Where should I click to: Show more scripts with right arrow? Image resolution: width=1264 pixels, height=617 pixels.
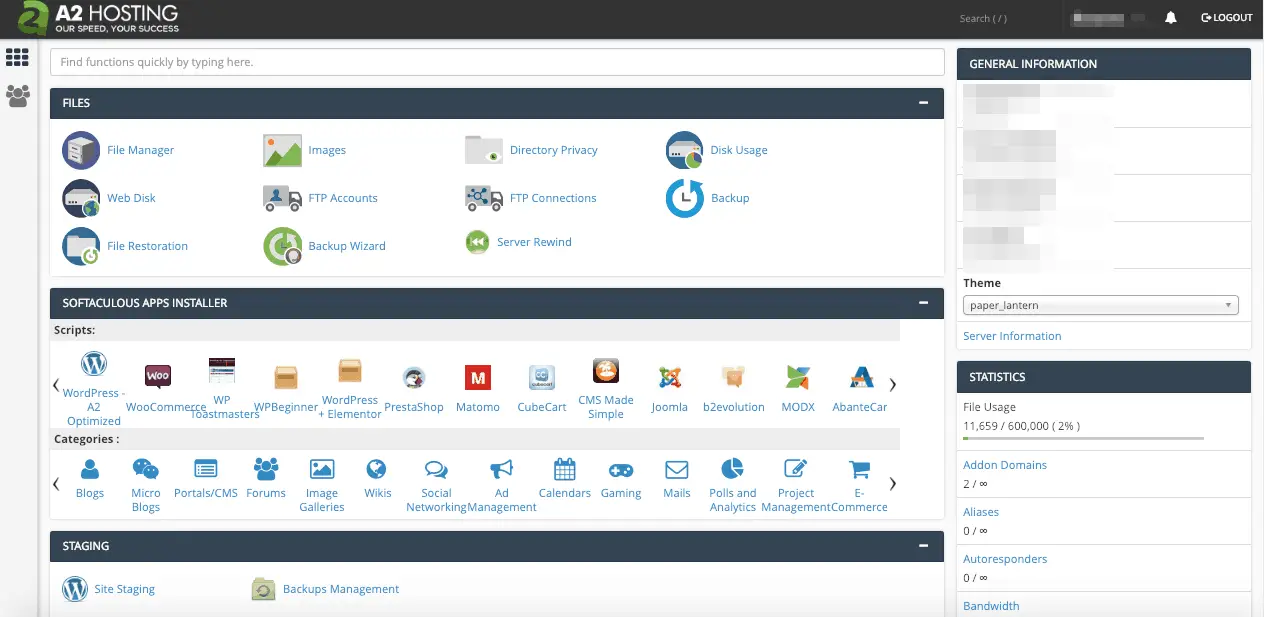pos(892,384)
